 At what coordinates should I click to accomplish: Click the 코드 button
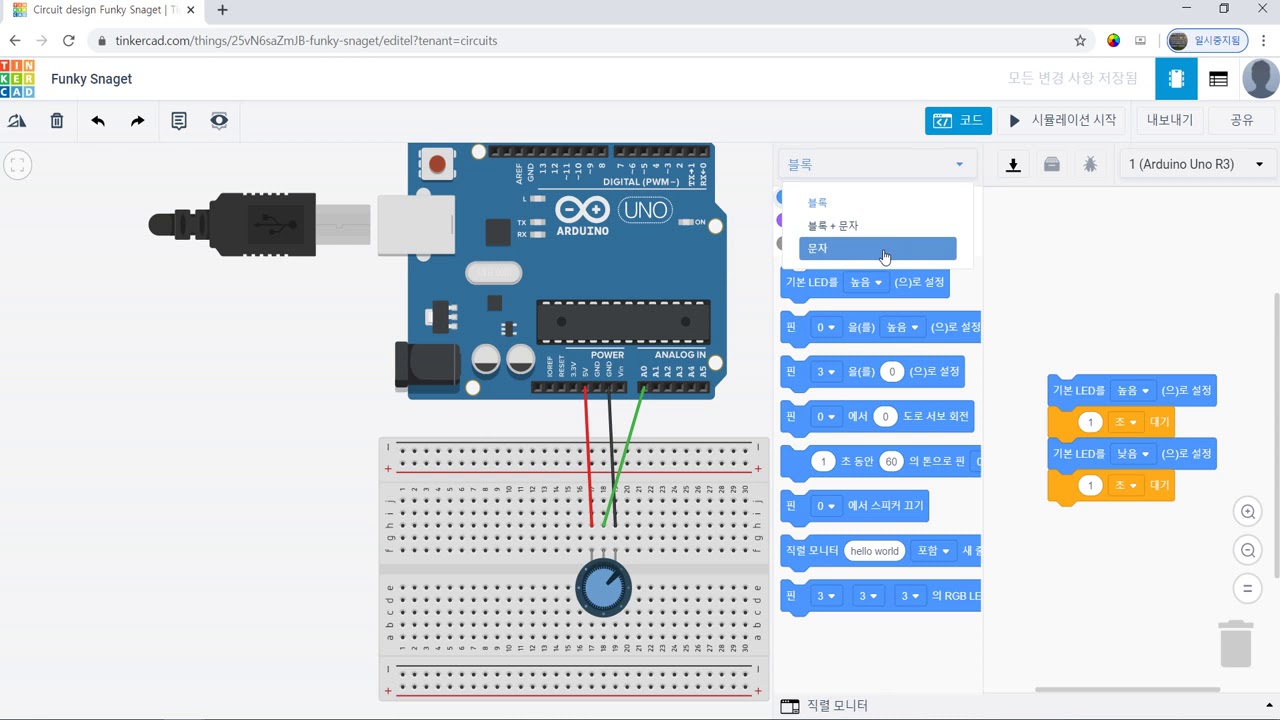[x=958, y=120]
